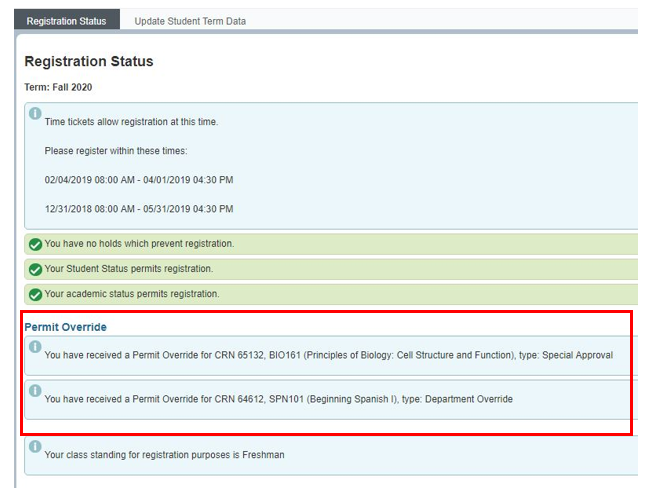
Task: Select 'Your Student Status permits registration.'
Action: tap(129, 269)
